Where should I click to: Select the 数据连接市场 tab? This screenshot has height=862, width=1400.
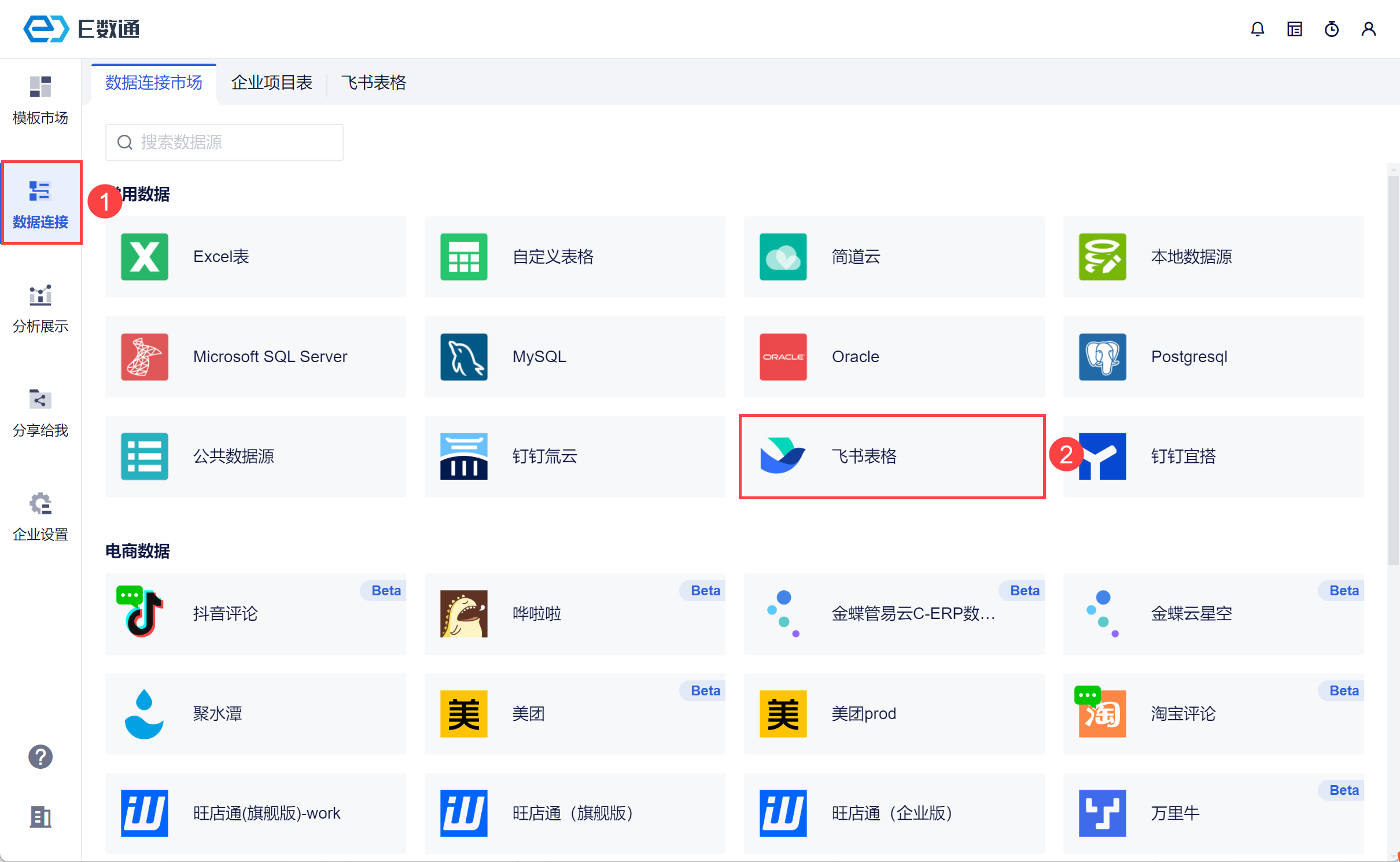(153, 83)
